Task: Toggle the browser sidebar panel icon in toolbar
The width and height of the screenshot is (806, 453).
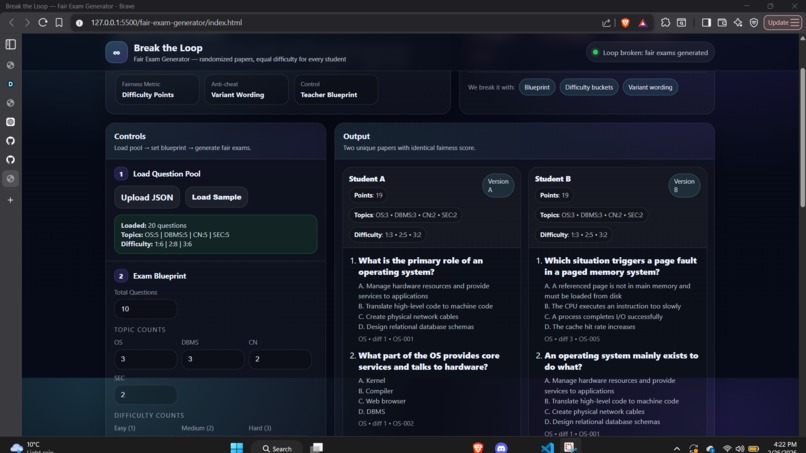Action: (x=706, y=23)
